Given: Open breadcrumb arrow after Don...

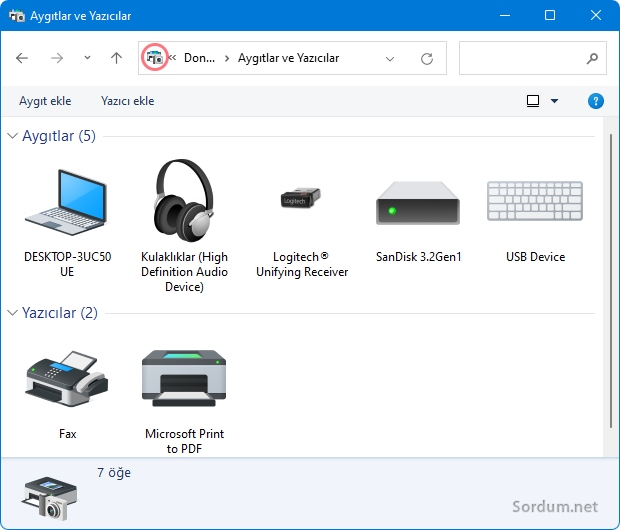Looking at the screenshot, I should 227,59.
